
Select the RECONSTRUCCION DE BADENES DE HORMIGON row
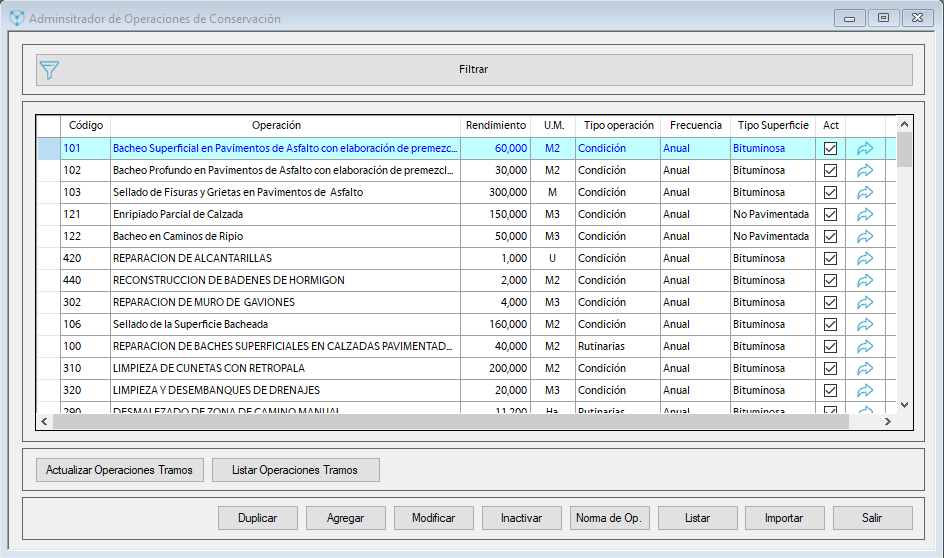(x=285, y=280)
